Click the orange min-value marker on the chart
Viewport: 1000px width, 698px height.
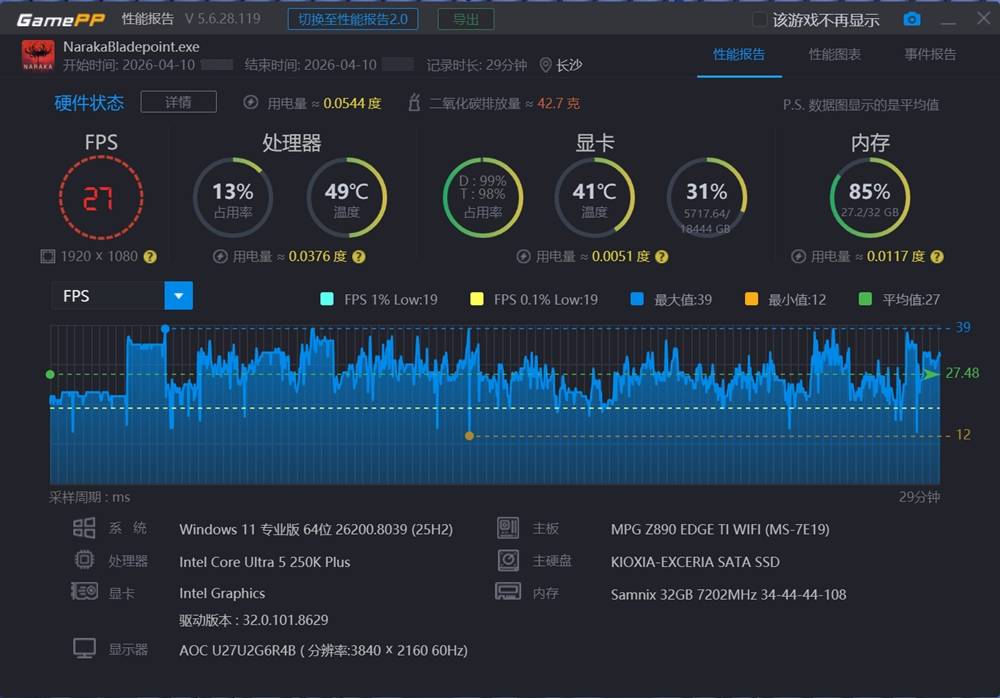tap(469, 436)
